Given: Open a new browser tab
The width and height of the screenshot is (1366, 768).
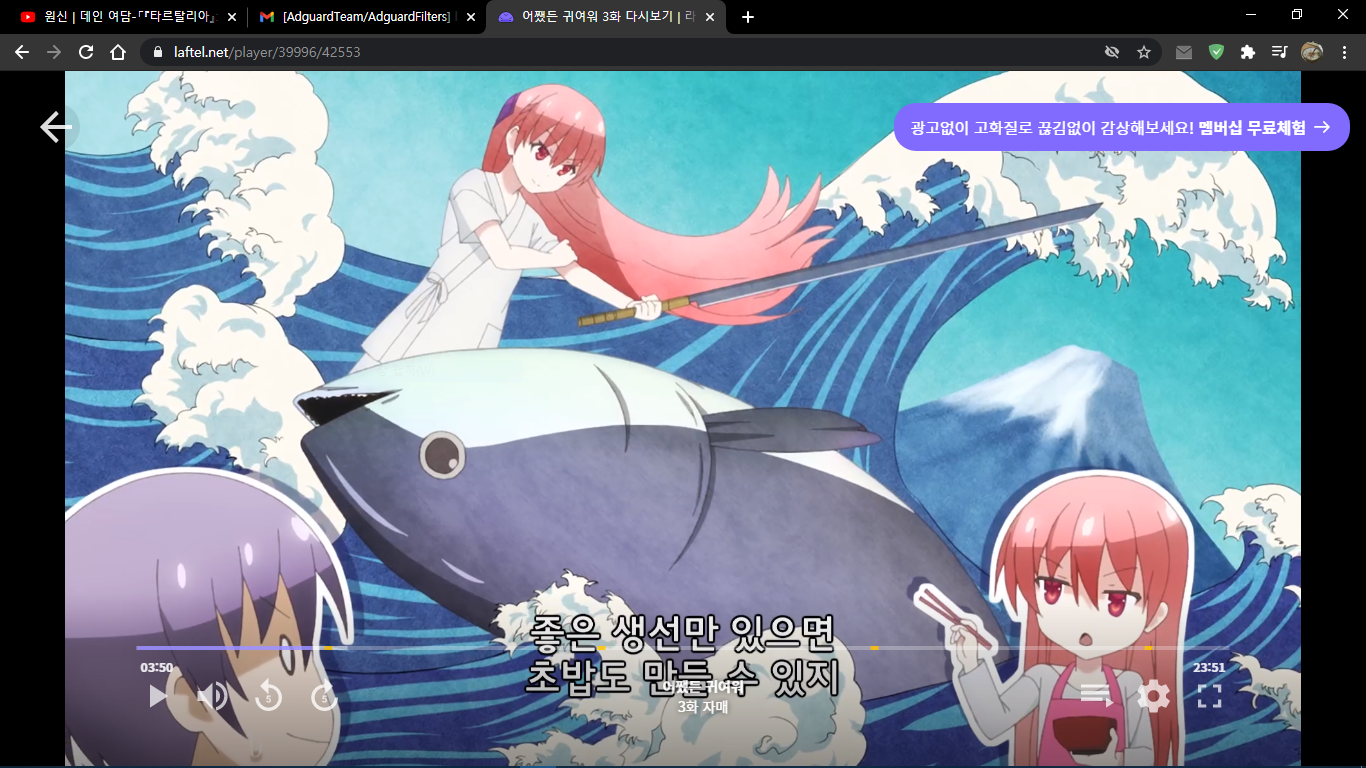Looking at the screenshot, I should 748,17.
